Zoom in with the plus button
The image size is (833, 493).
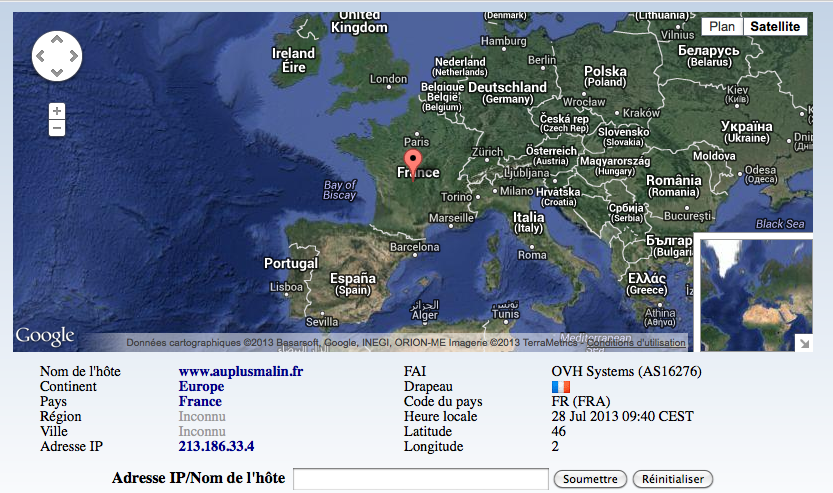[x=57, y=111]
